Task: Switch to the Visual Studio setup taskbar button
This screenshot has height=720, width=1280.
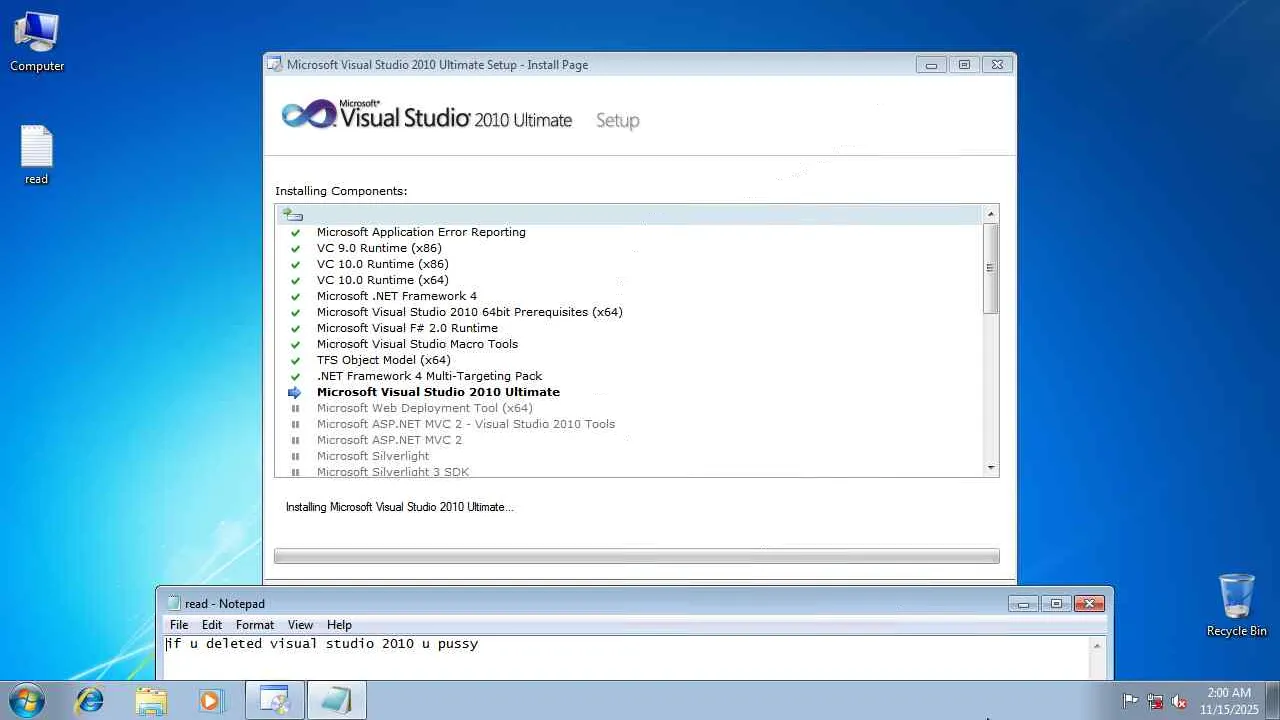Action: tap(275, 700)
